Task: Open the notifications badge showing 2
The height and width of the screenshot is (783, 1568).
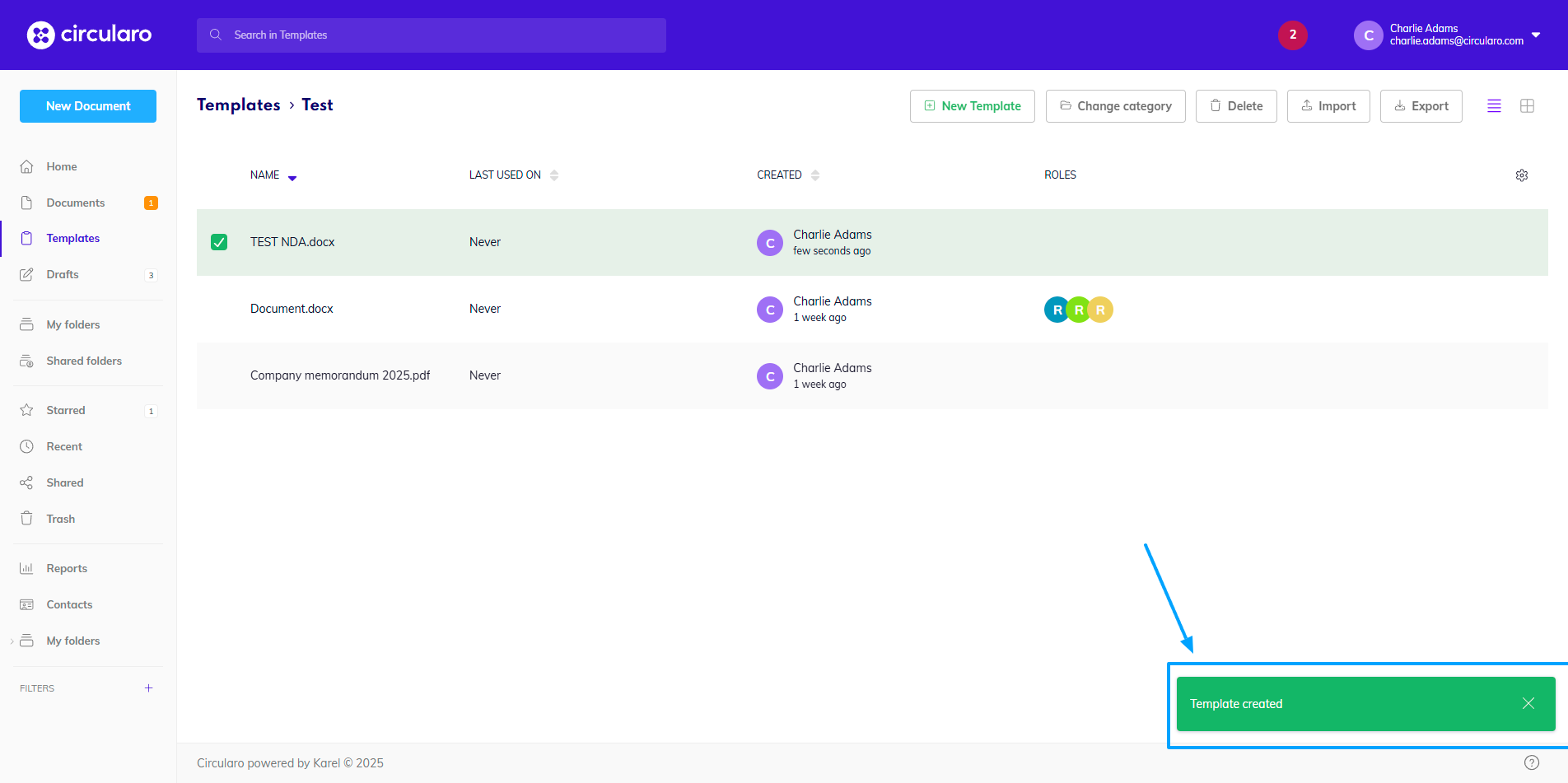Action: (x=1292, y=35)
